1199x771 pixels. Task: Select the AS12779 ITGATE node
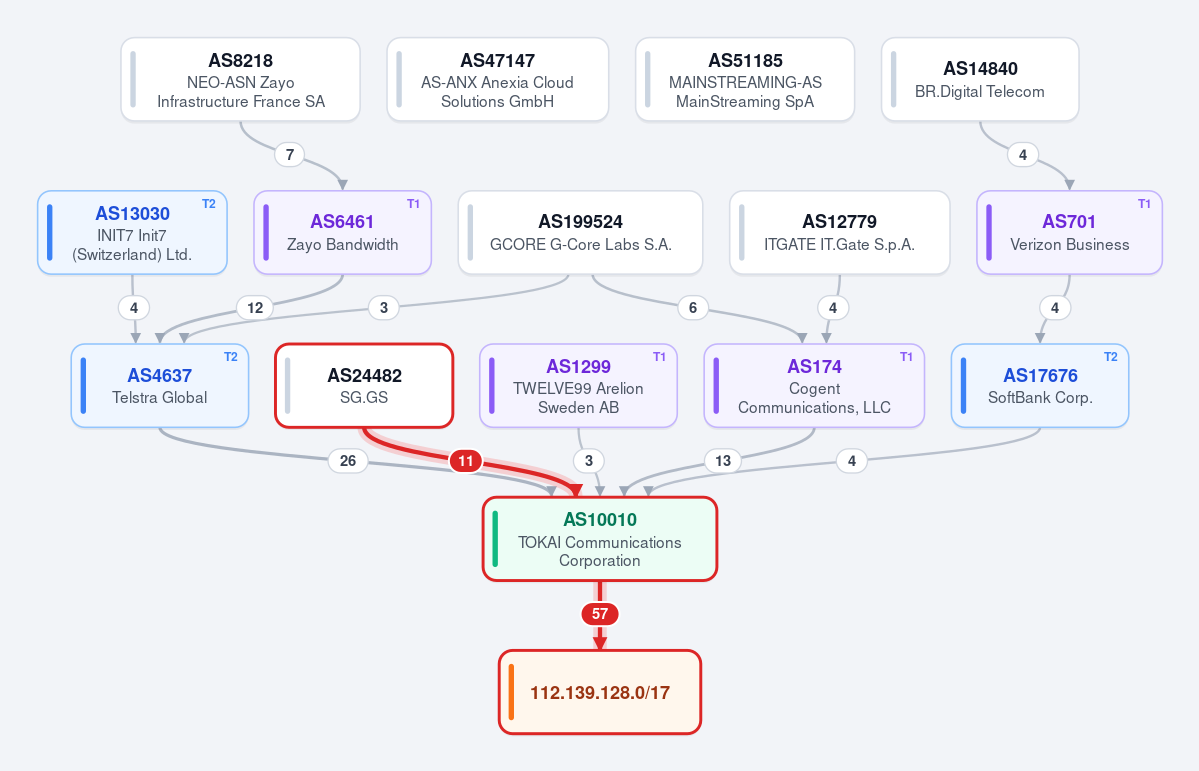point(840,233)
